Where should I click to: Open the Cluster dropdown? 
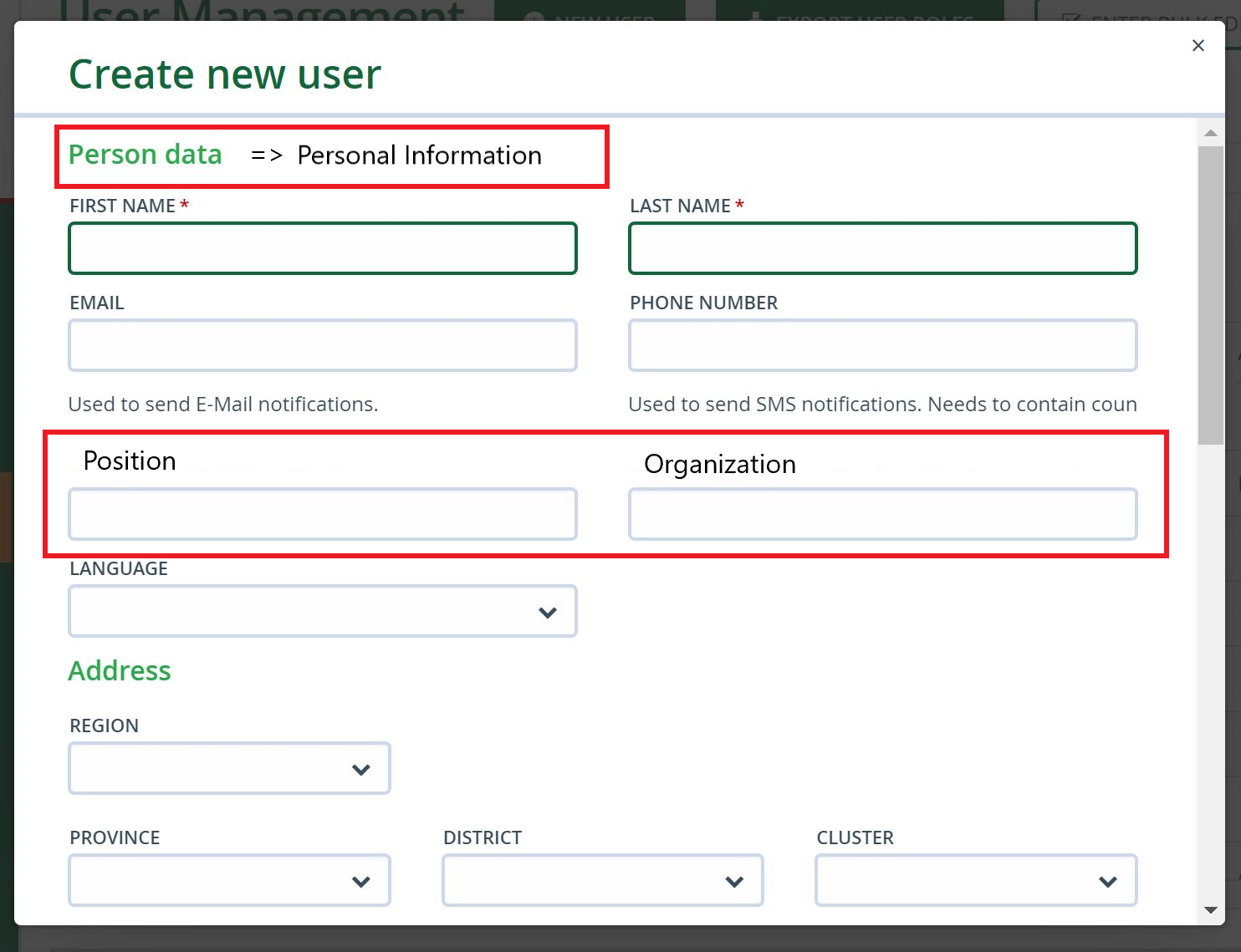point(975,880)
